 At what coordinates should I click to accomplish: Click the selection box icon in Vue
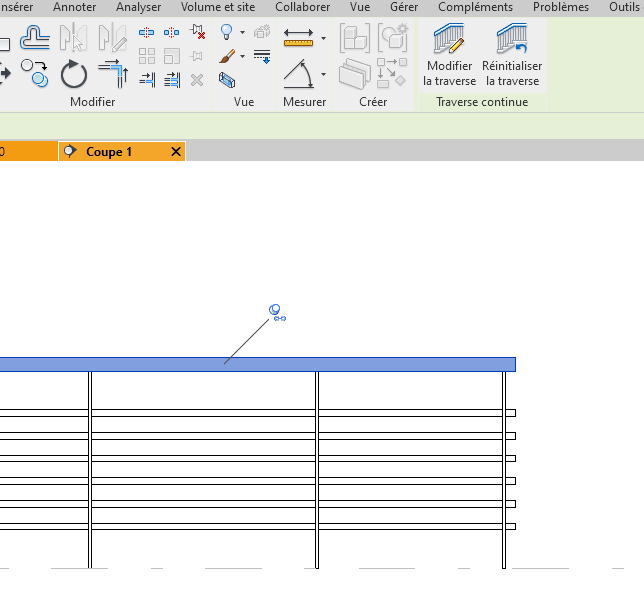226,79
